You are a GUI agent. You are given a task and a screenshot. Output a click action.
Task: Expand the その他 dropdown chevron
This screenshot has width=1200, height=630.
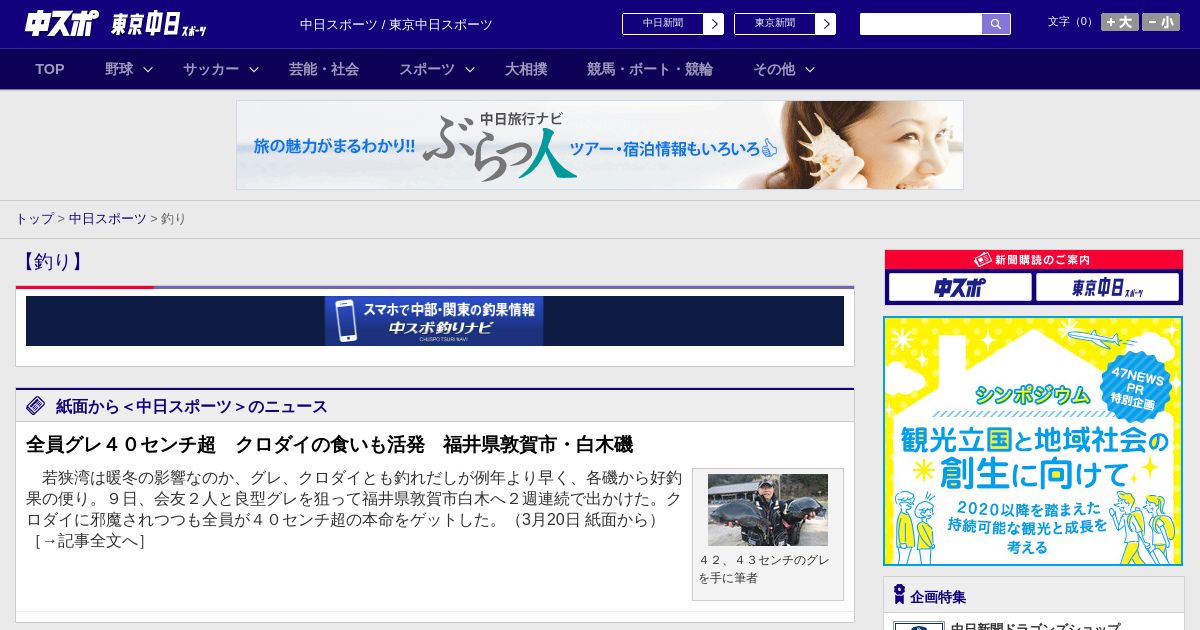point(810,69)
